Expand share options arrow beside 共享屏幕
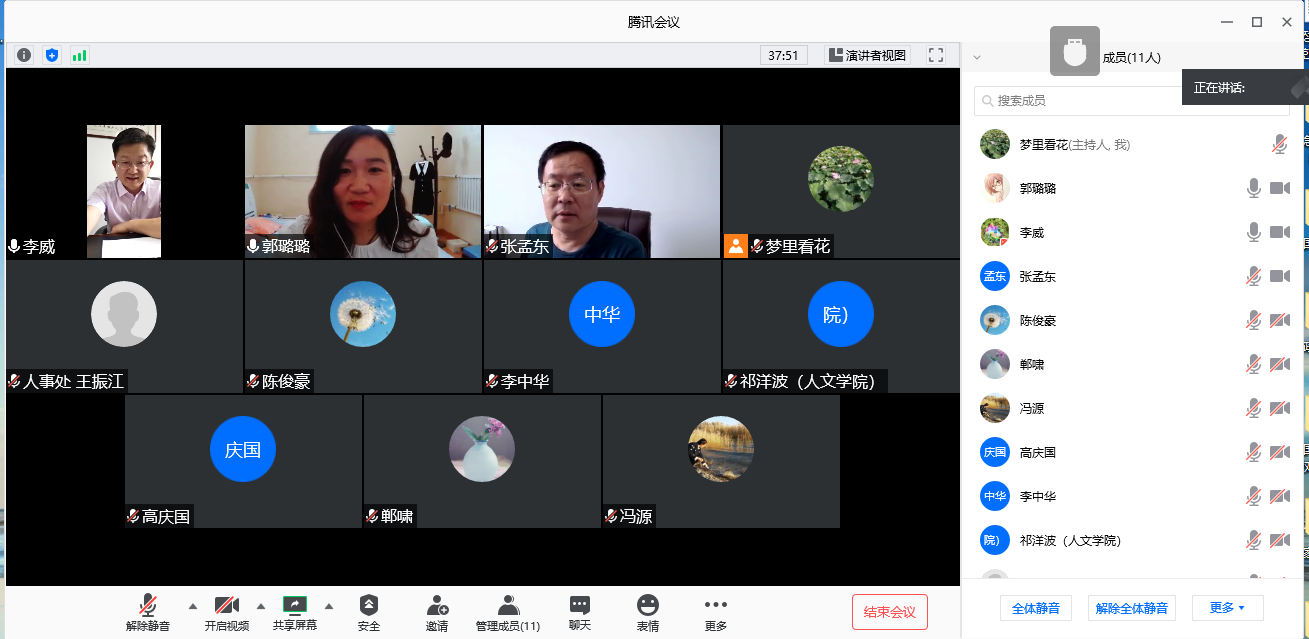1309x639 pixels. tap(328, 606)
